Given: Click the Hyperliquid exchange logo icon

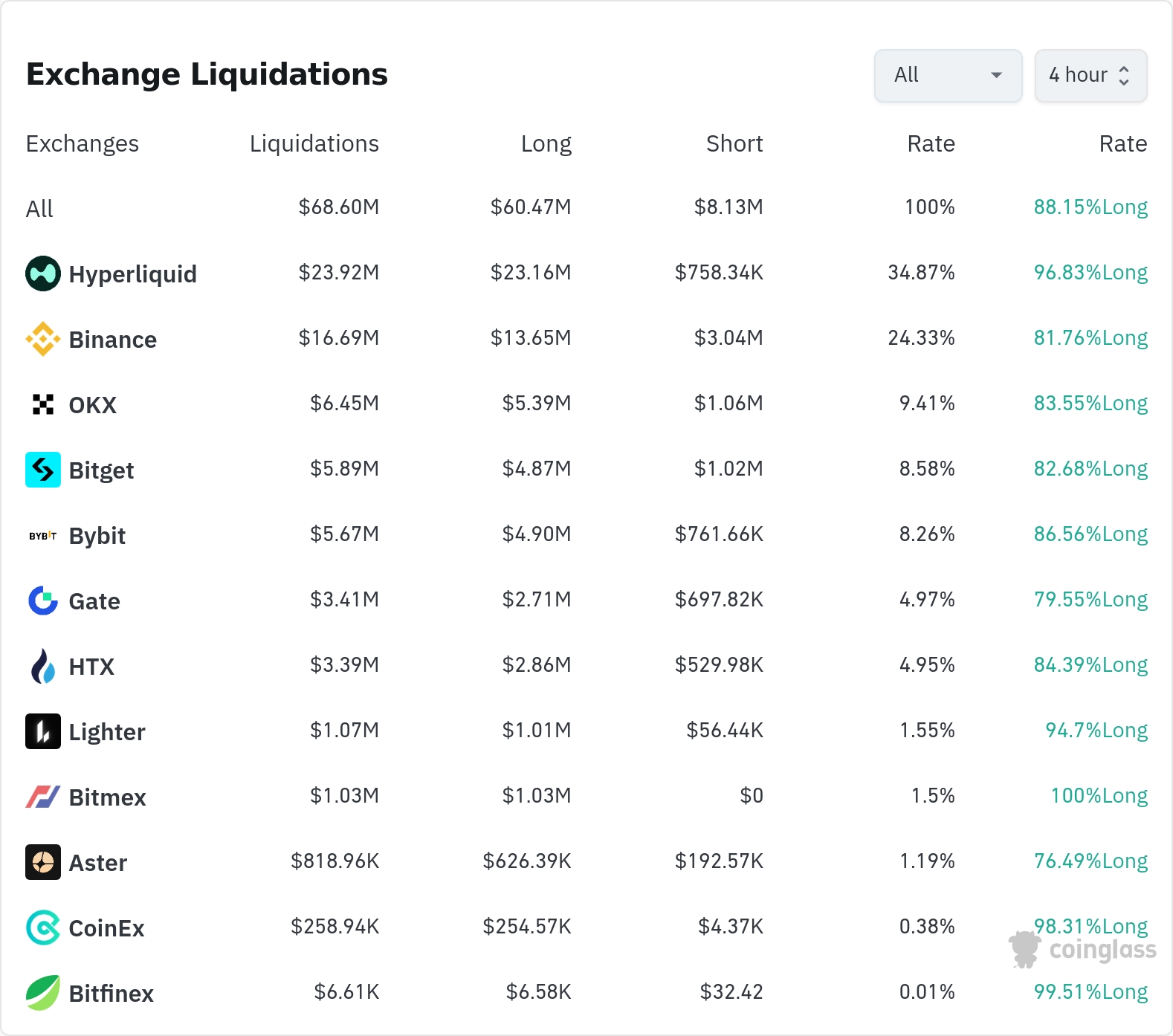Looking at the screenshot, I should tap(43, 273).
